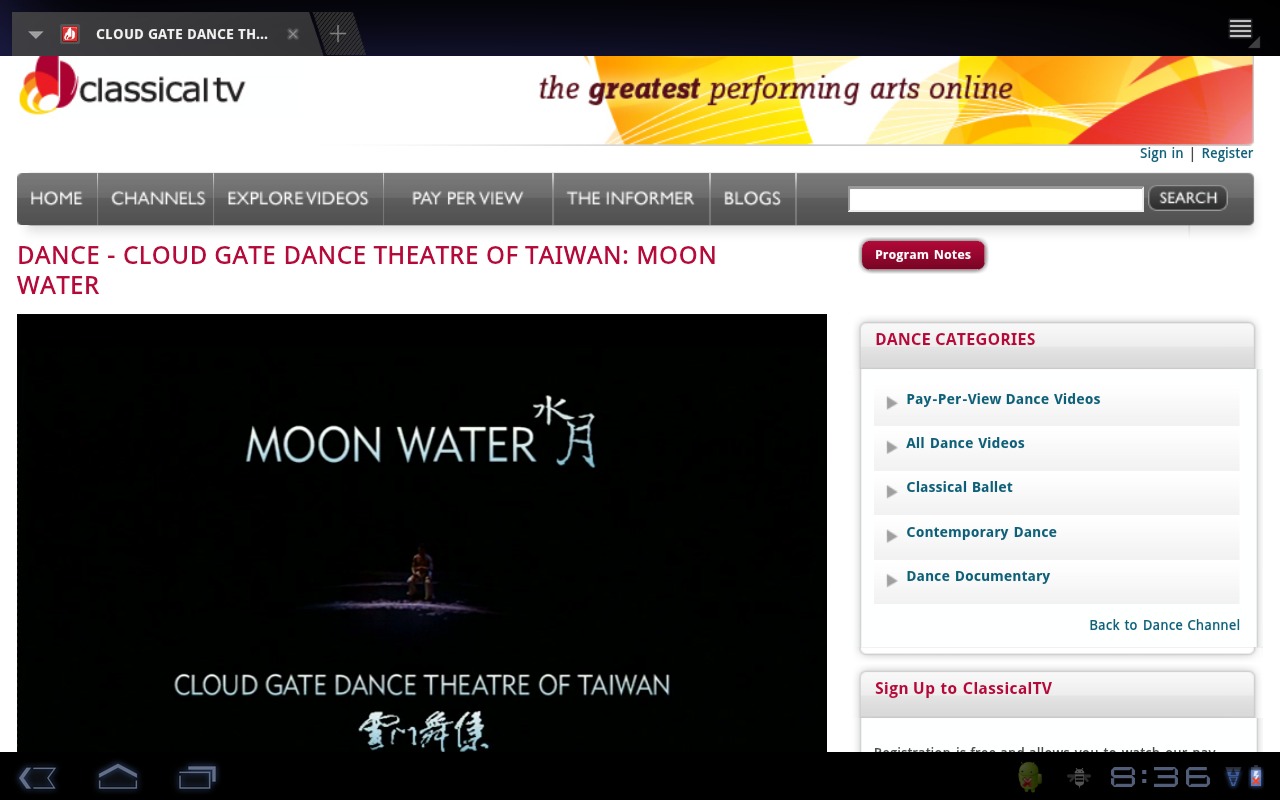
Task: Focus the site search input field
Action: coord(996,199)
